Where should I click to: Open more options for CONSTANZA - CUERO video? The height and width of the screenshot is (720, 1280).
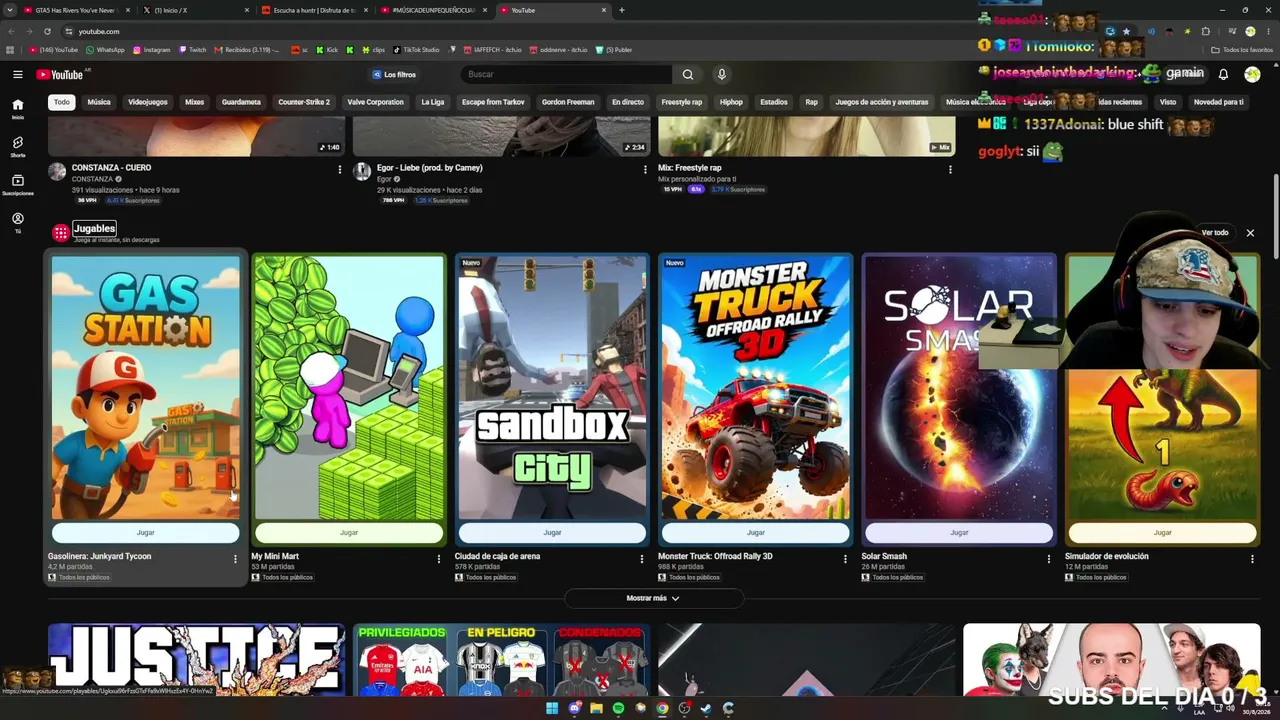[340, 169]
